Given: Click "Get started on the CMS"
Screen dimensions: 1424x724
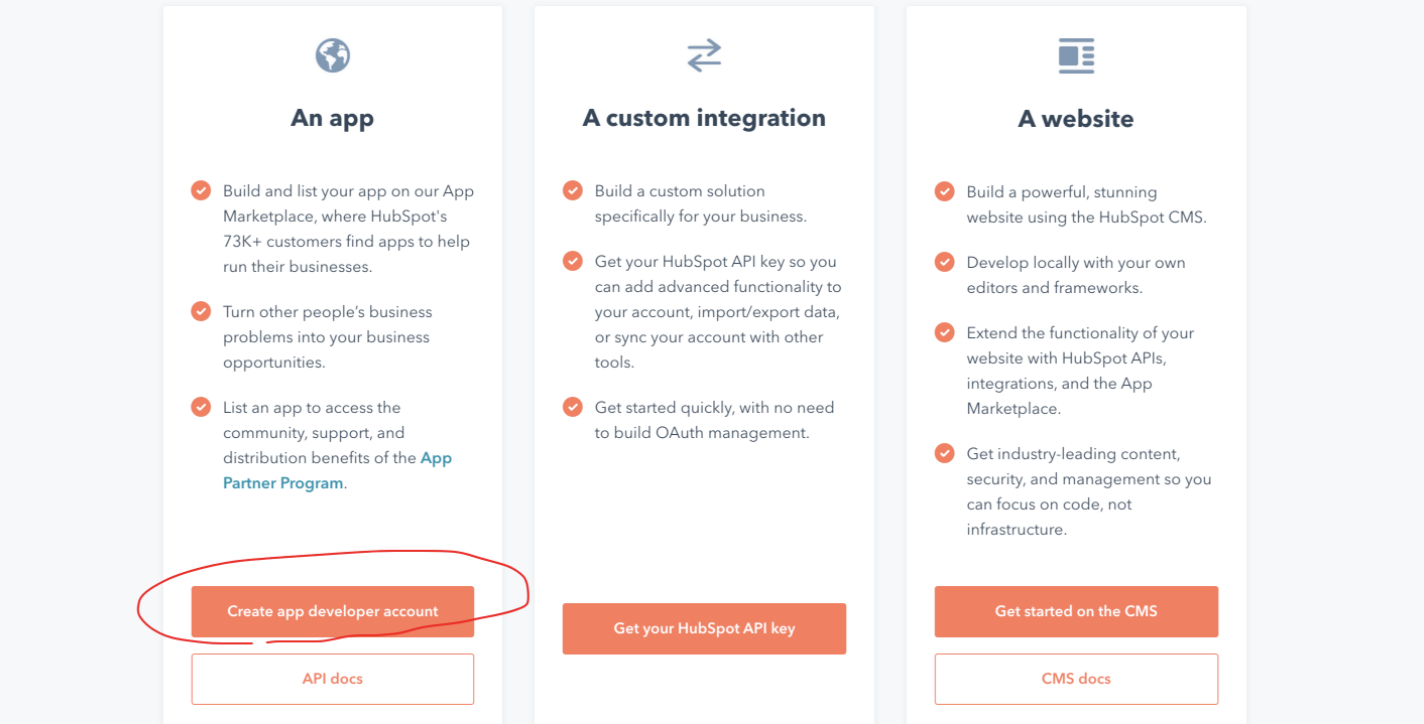Looking at the screenshot, I should (1076, 611).
